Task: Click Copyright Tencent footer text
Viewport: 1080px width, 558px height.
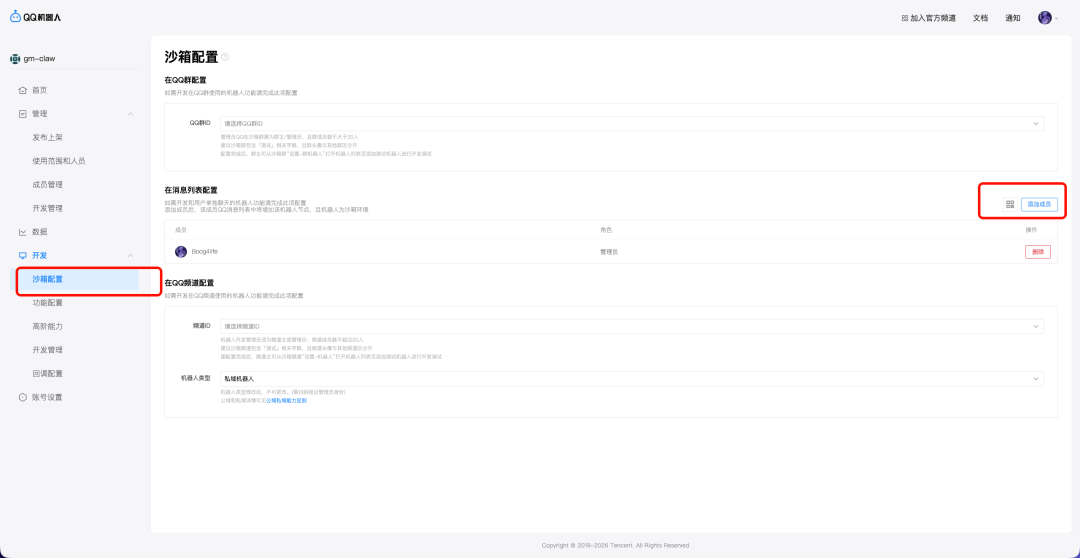Action: click(x=615, y=546)
